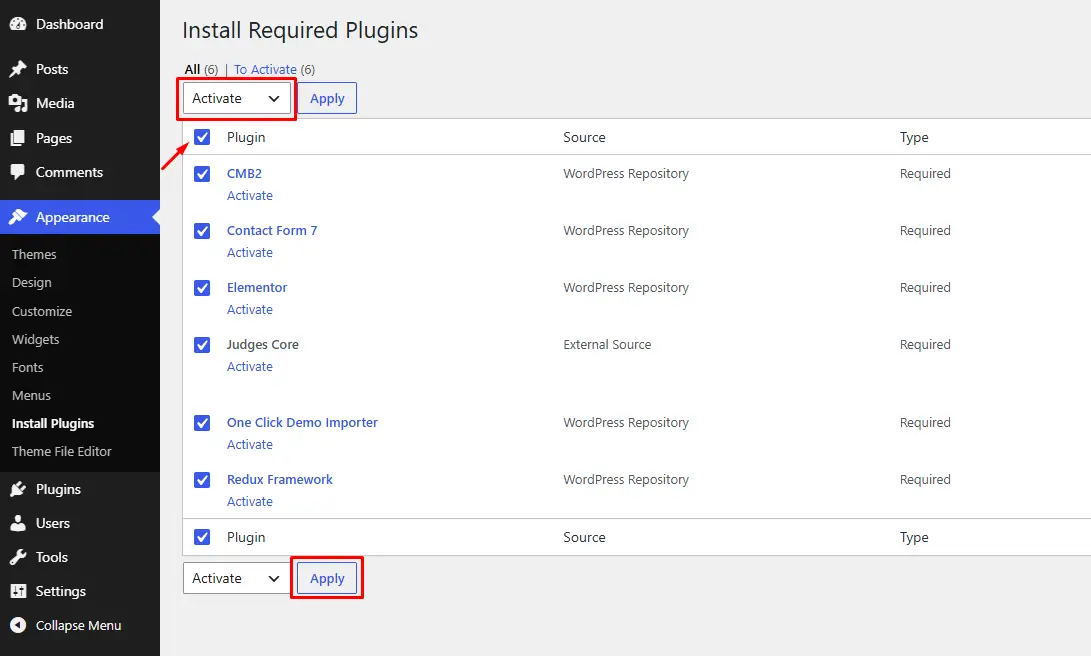The width and height of the screenshot is (1091, 656).
Task: Click the Appearance paintbrush icon
Action: click(x=18, y=217)
